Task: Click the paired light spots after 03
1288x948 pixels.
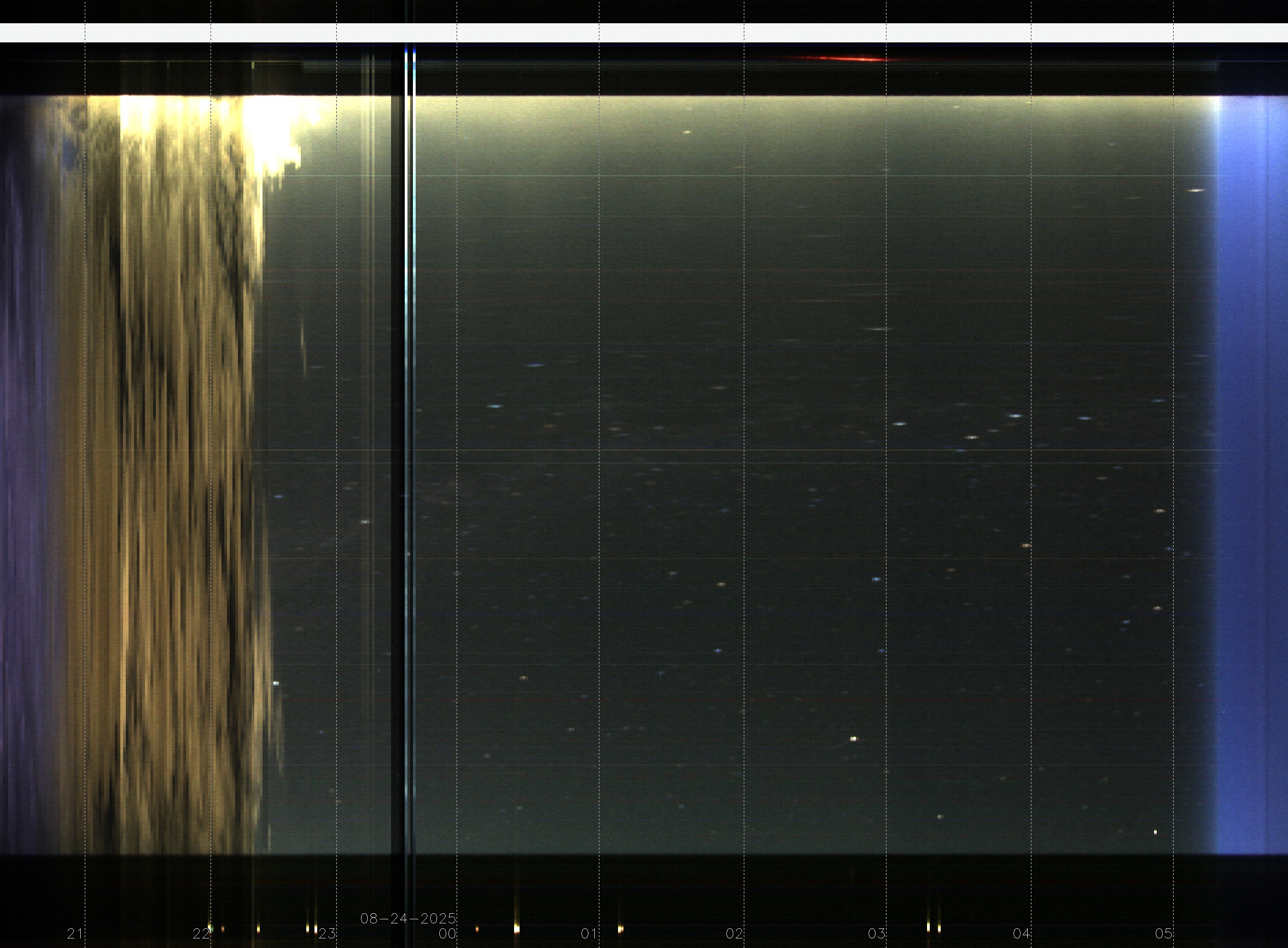Action: 933,928
